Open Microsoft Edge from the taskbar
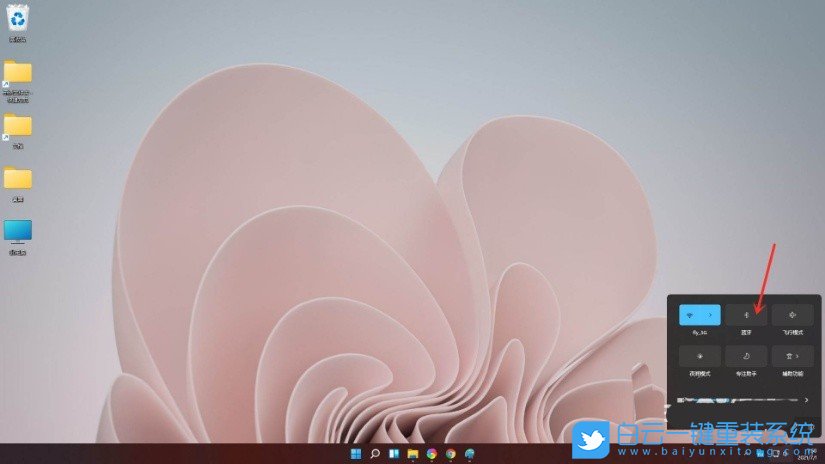 (x=469, y=453)
